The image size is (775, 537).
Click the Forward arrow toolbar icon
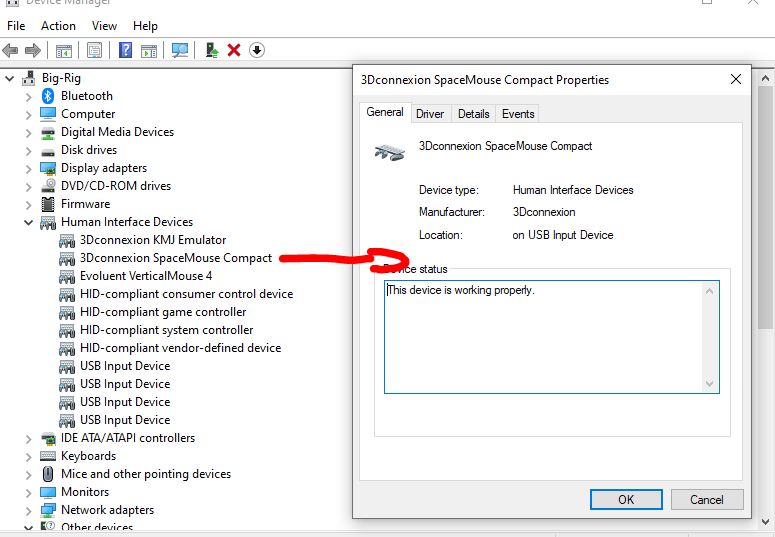33,50
